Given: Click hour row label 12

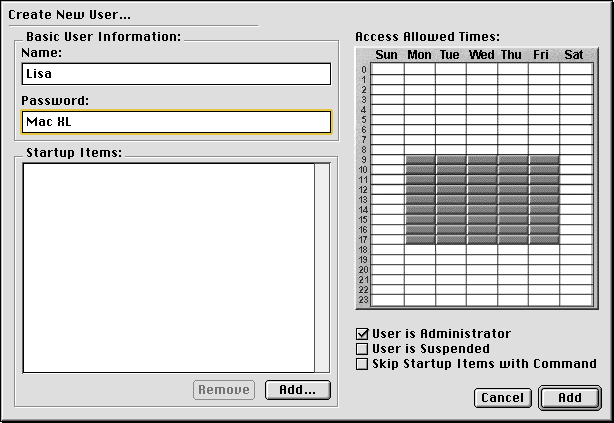Looking at the screenshot, I should (x=363, y=190).
